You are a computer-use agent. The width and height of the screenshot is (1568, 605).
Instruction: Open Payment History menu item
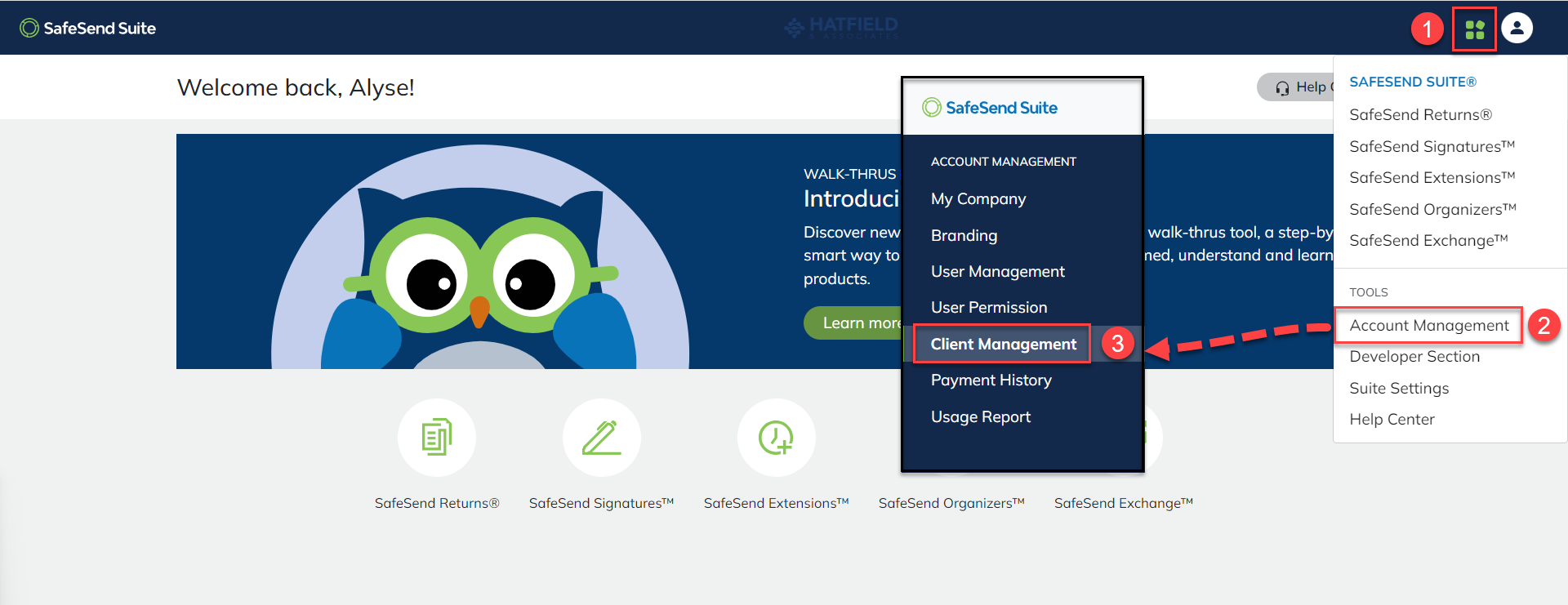[x=991, y=380]
